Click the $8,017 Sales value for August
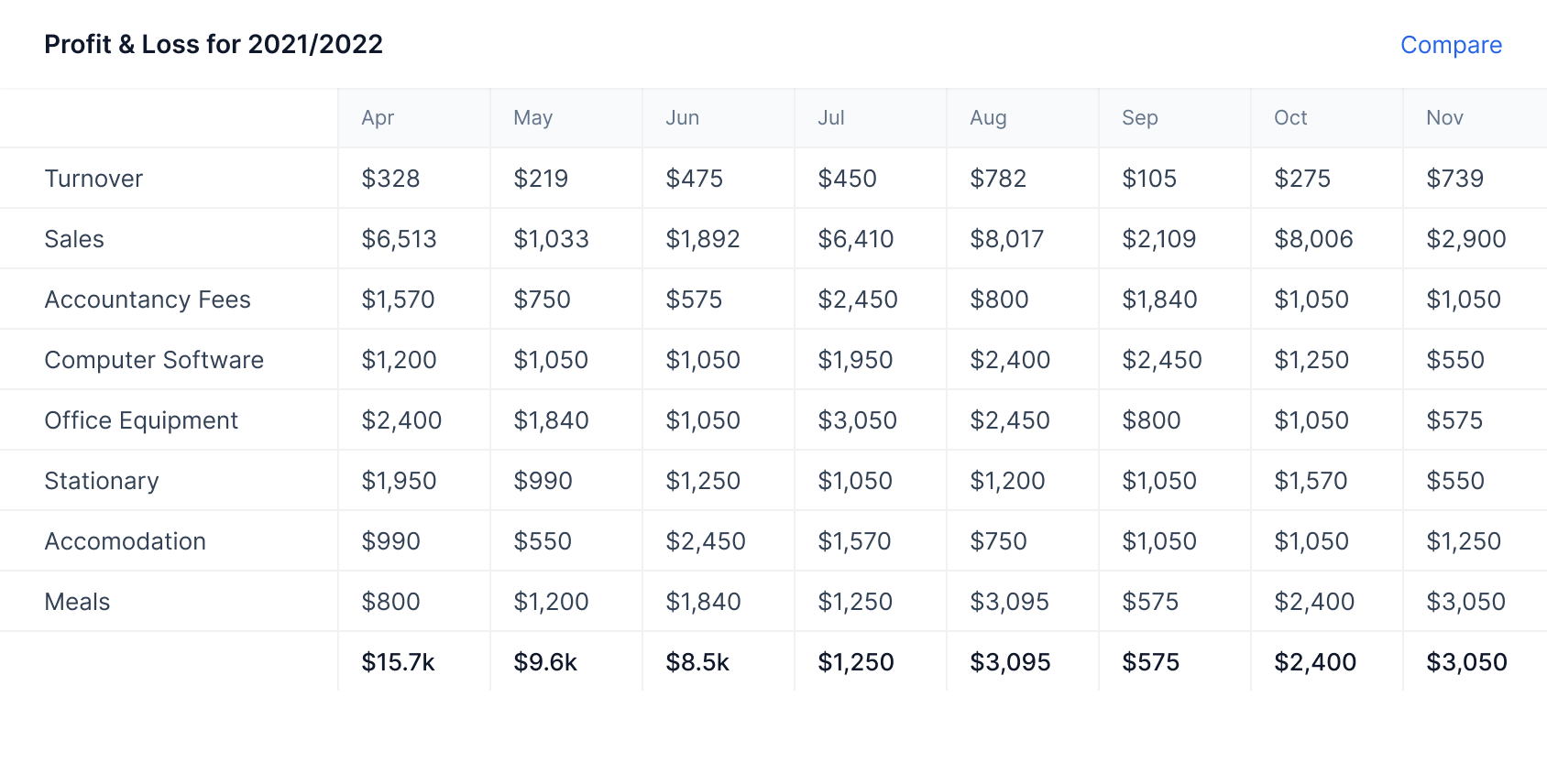1547x784 pixels. click(1006, 238)
